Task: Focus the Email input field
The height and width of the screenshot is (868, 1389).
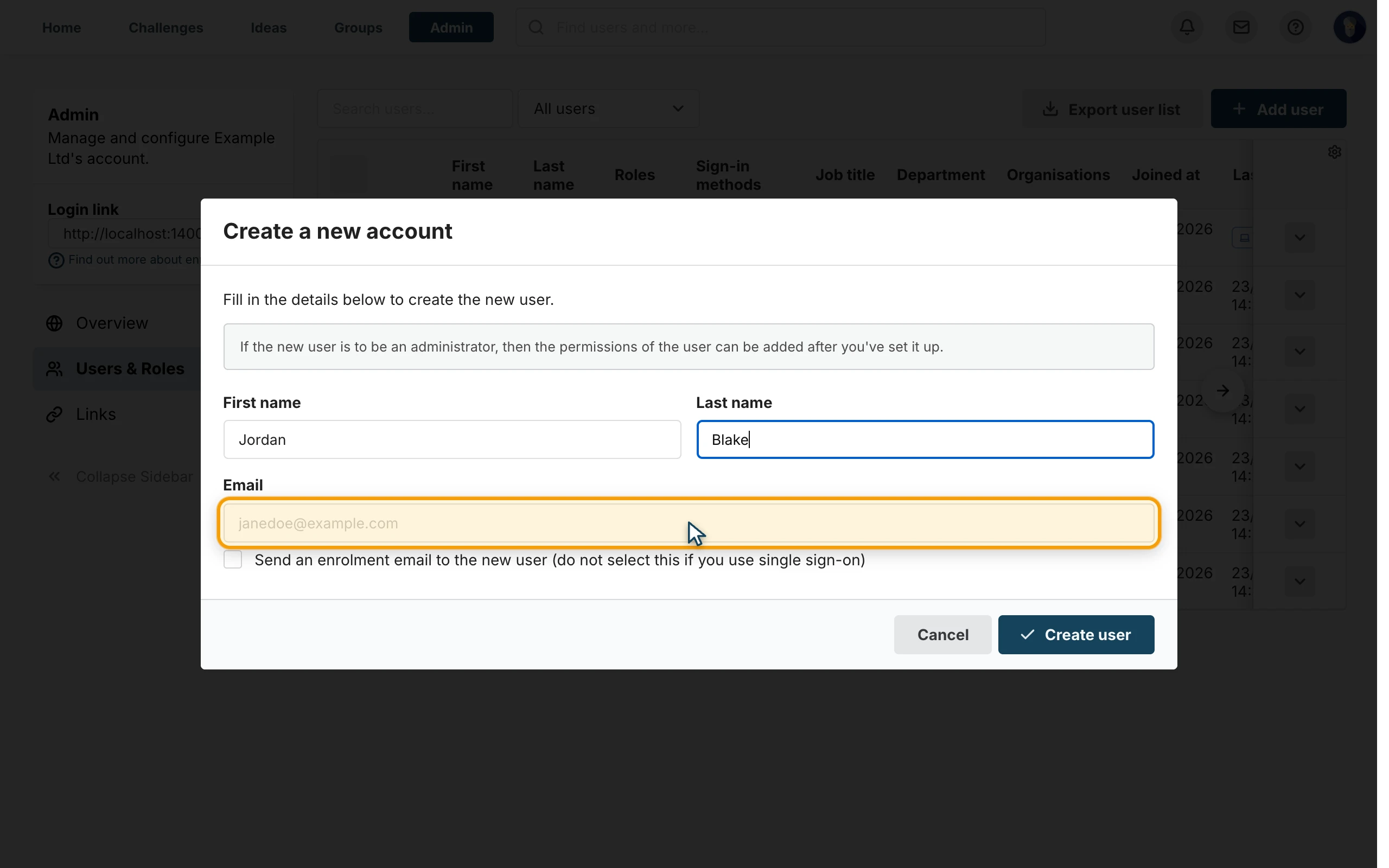Action: coord(689,523)
